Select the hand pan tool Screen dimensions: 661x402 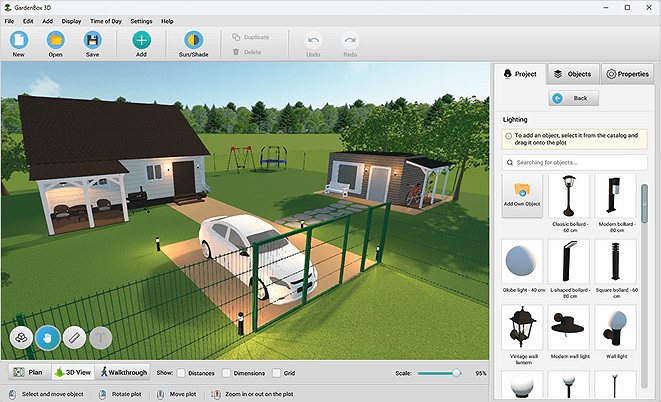click(48, 338)
